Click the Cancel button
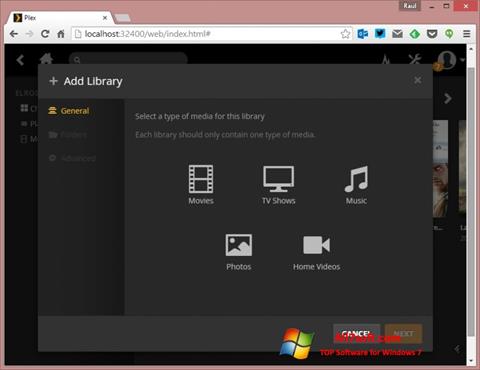Screen dimensions: 480x370 357,334
